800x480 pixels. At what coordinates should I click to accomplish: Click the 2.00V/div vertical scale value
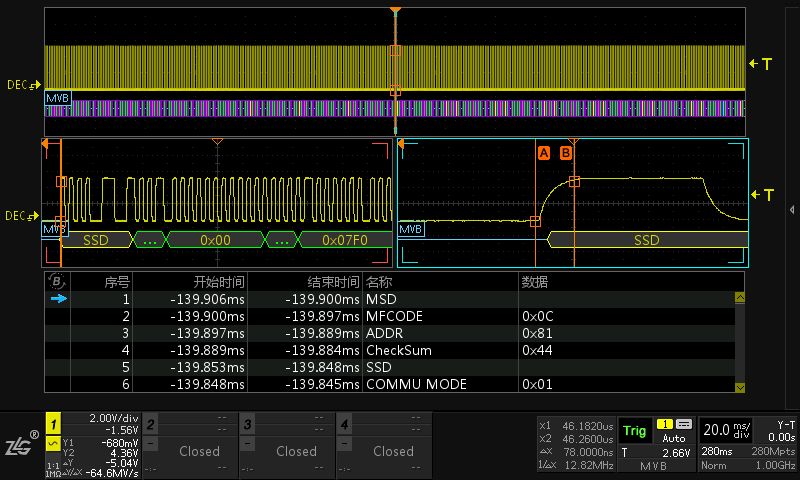pyautogui.click(x=114, y=418)
